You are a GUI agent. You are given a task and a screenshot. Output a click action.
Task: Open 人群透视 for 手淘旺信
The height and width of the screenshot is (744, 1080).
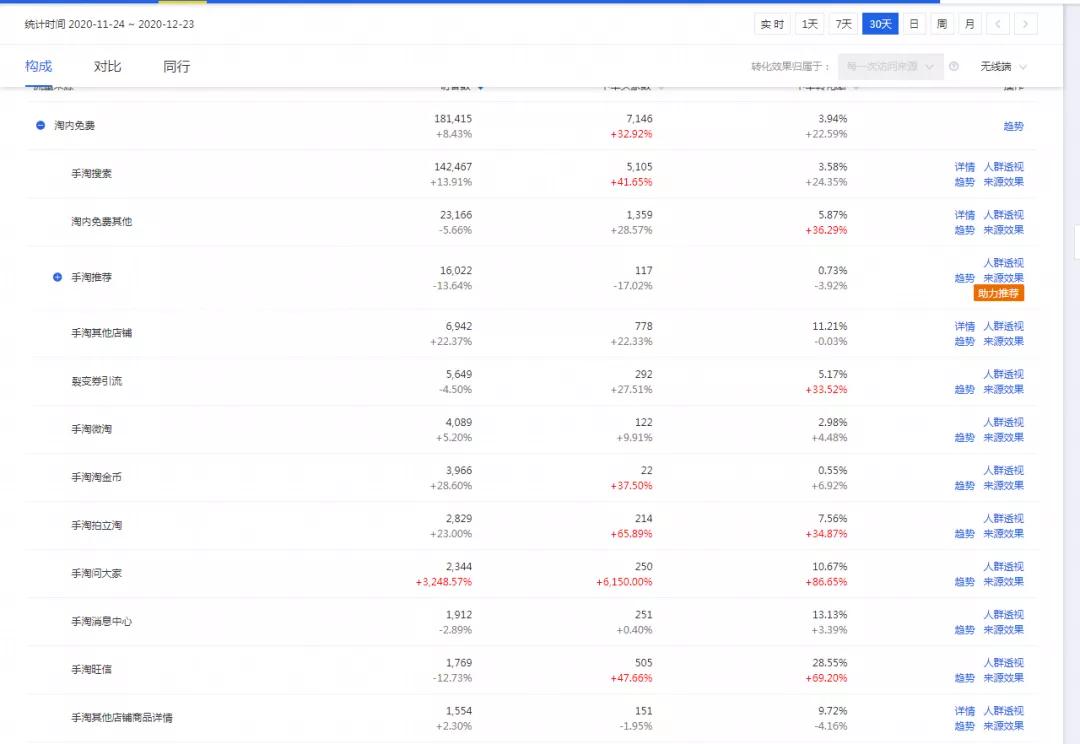point(1003,663)
